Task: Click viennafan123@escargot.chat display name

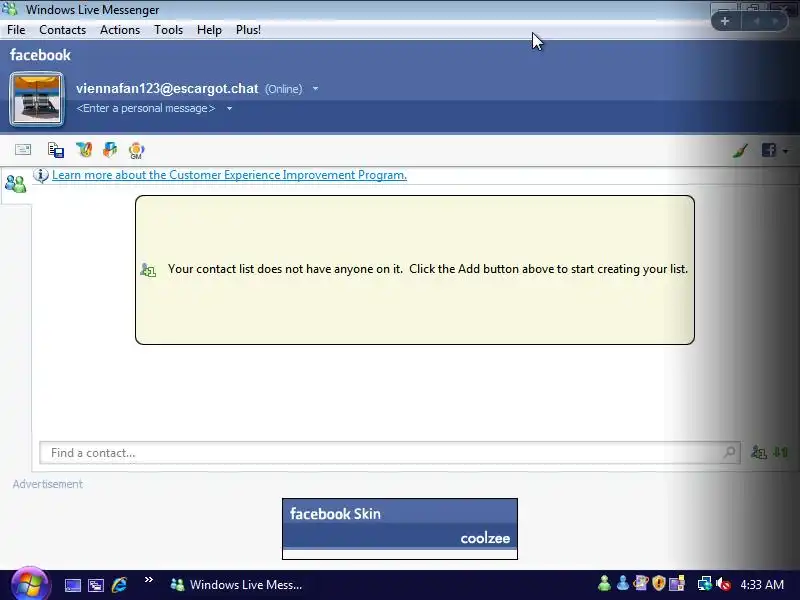Action: (167, 88)
